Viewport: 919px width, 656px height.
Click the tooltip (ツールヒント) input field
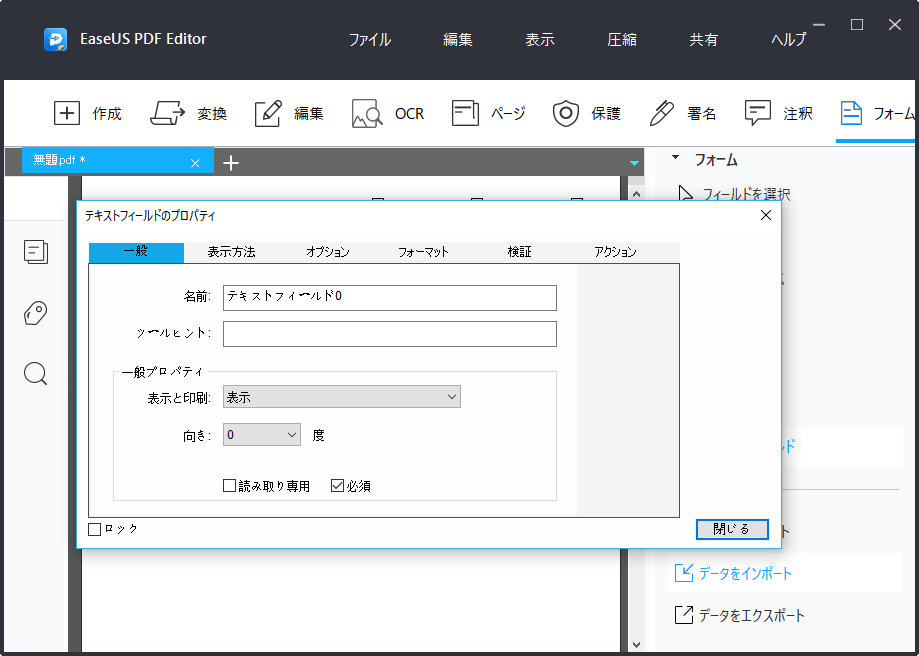[x=389, y=334]
